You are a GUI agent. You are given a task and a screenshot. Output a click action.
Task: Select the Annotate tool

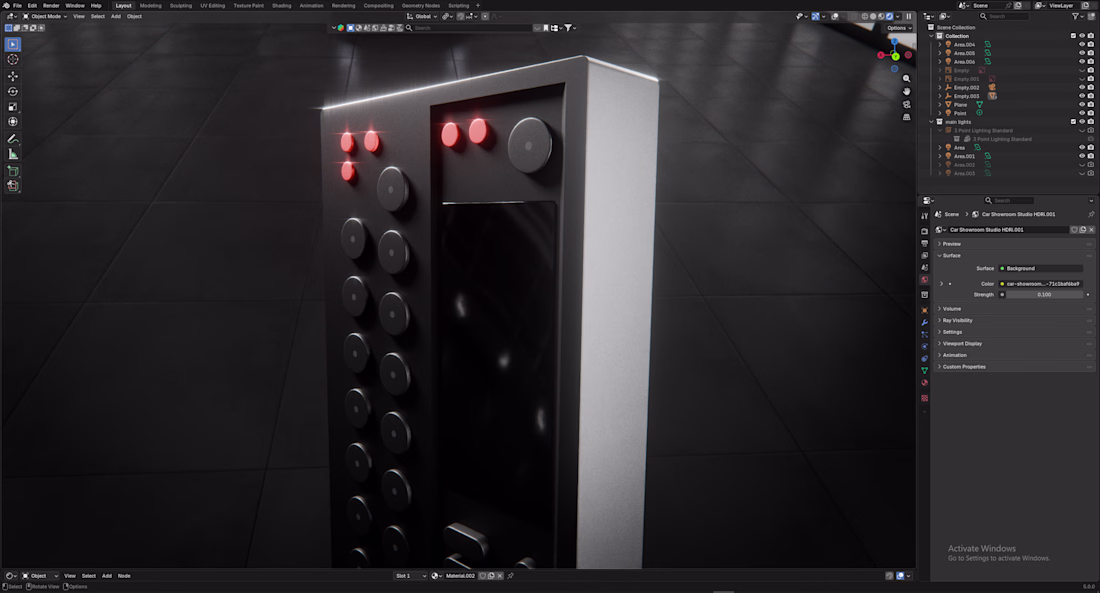pos(13,139)
